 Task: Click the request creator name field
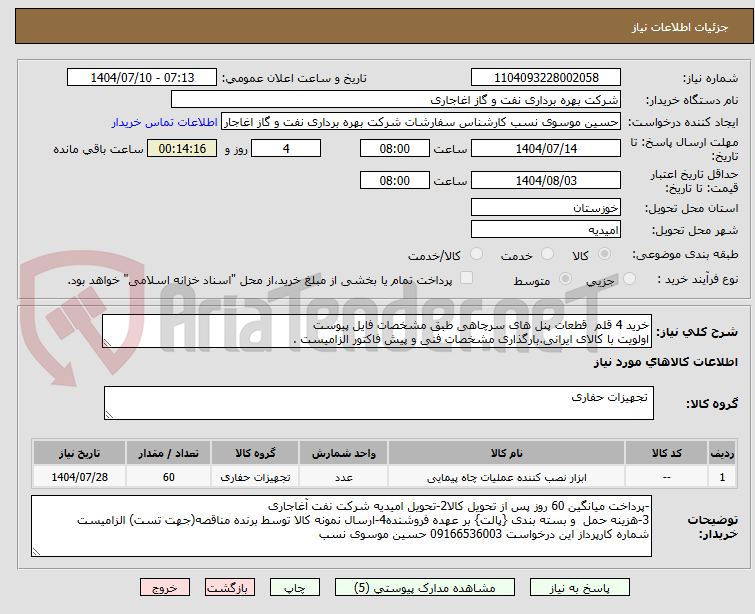coord(421,122)
